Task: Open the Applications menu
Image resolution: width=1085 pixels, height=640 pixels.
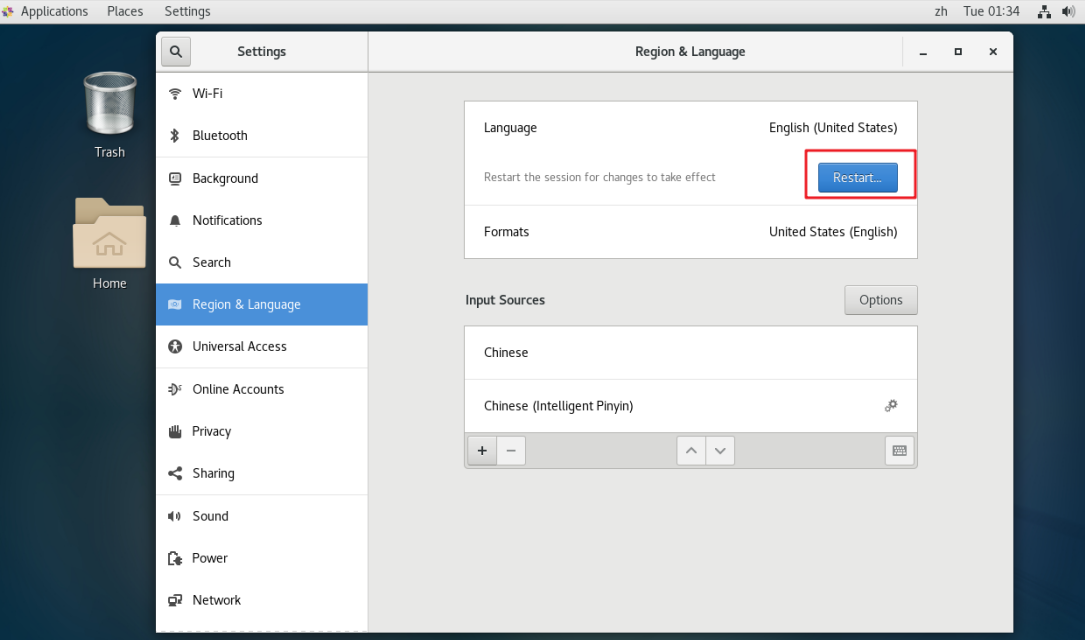Action: [x=47, y=11]
